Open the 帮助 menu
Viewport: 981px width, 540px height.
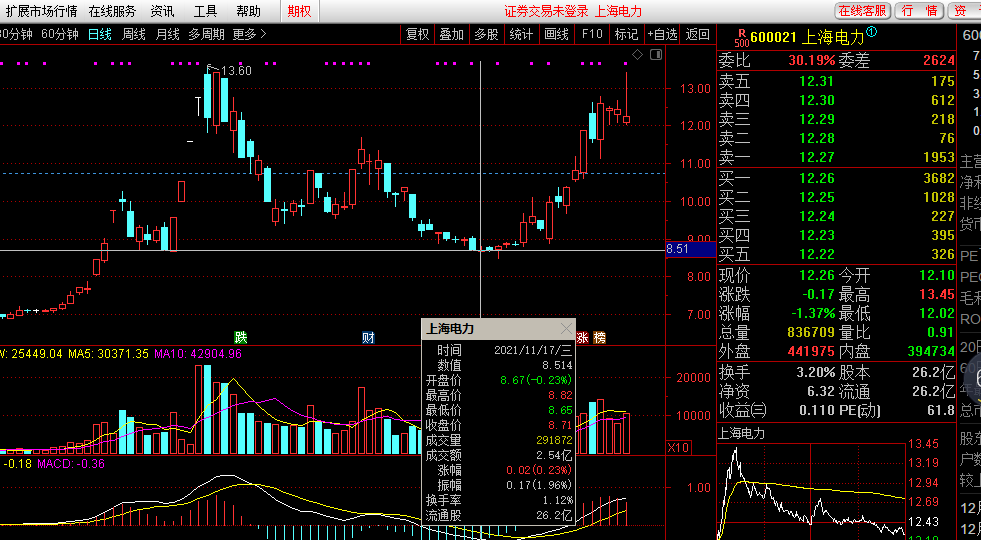248,11
